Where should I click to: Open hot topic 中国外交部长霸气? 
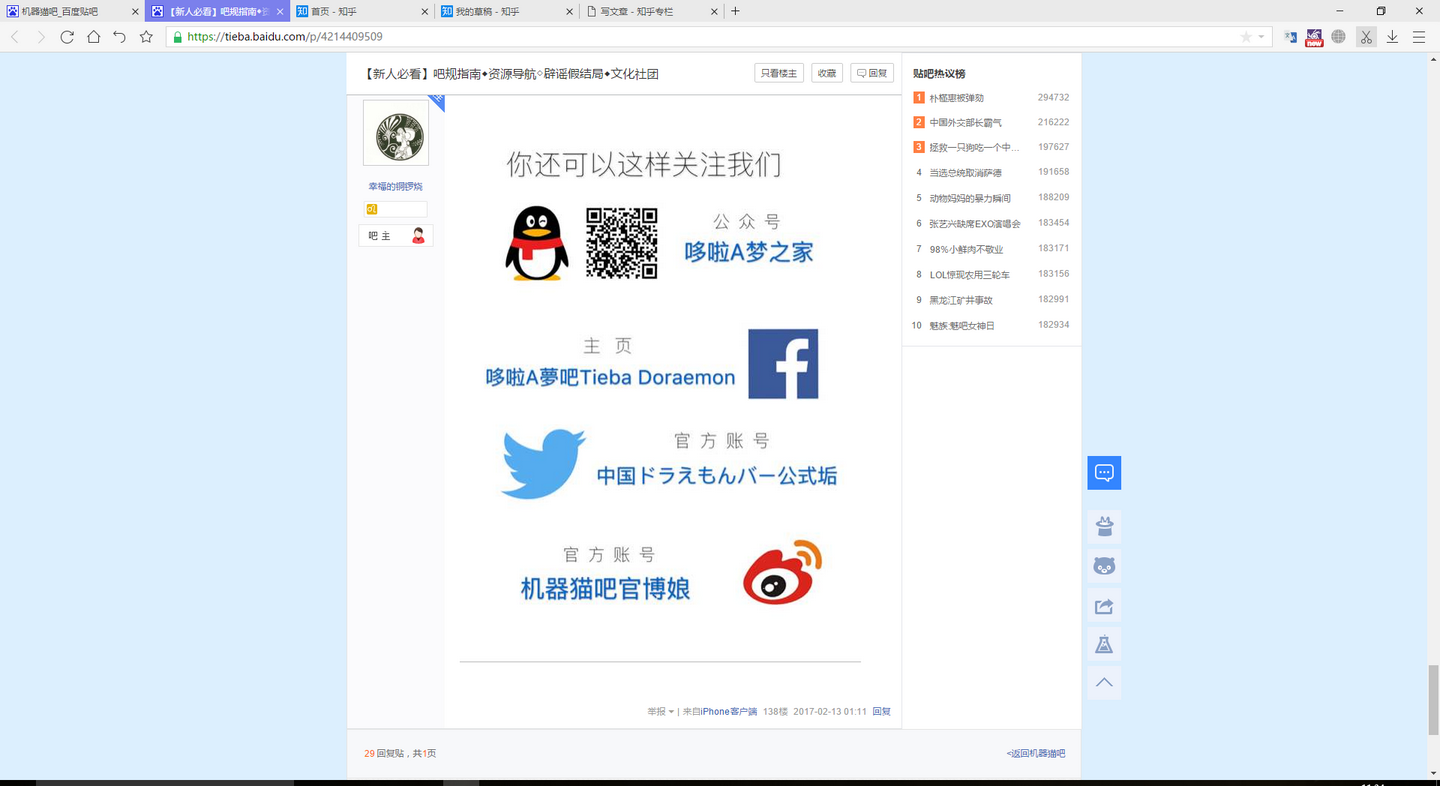coord(965,123)
